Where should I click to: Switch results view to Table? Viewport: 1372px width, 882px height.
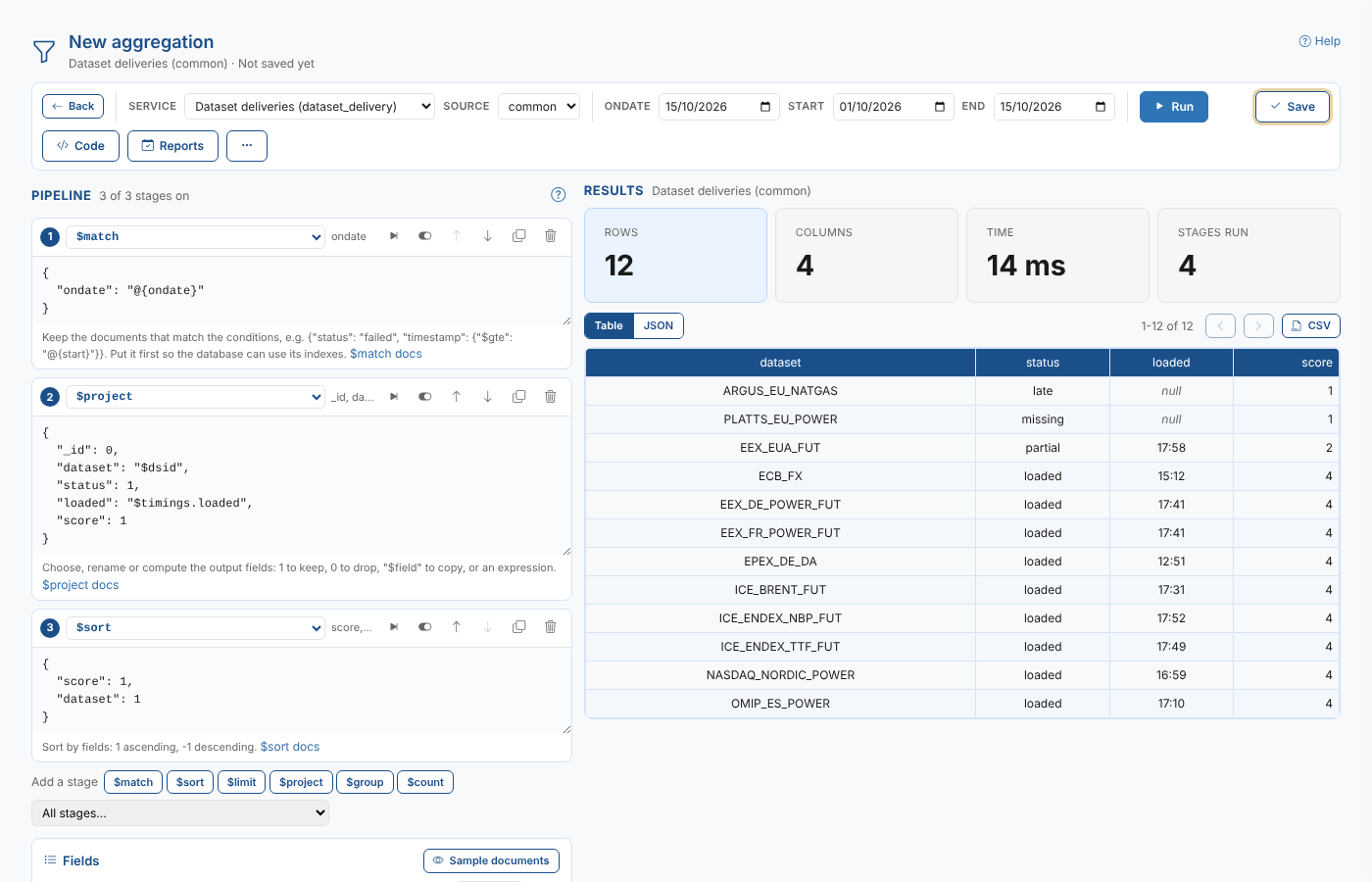(x=609, y=326)
